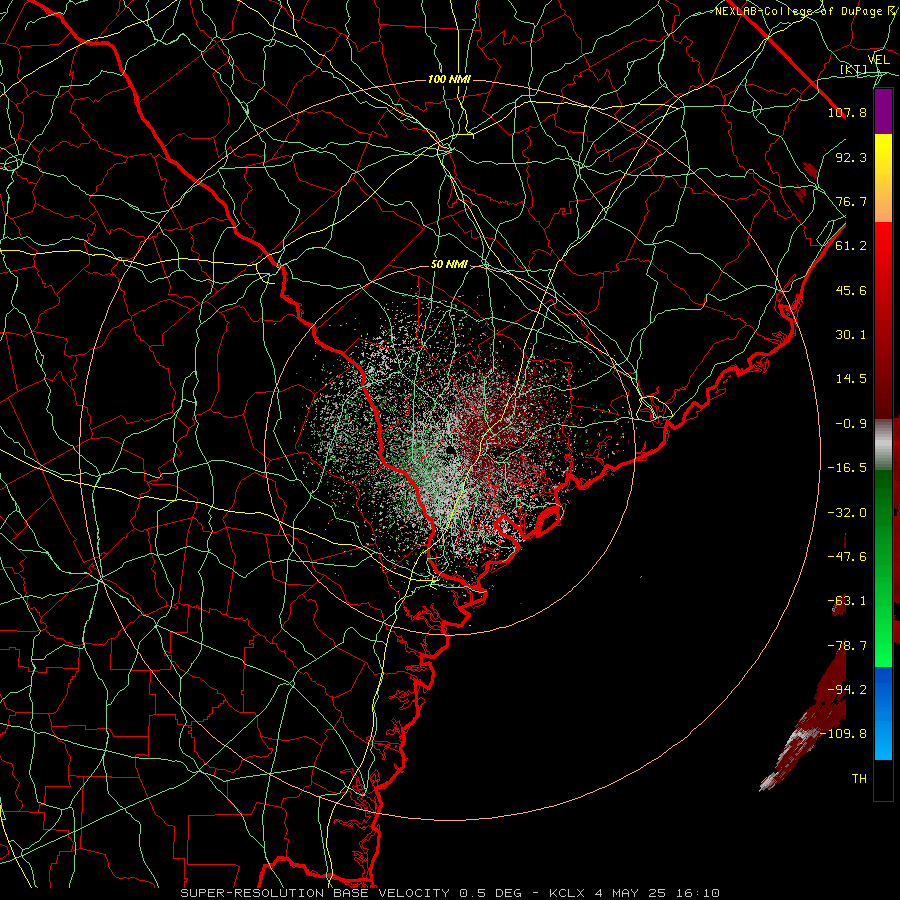This screenshot has width=900, height=900.
Task: Click the -78.7 velocity scale value
Action: tap(847, 646)
